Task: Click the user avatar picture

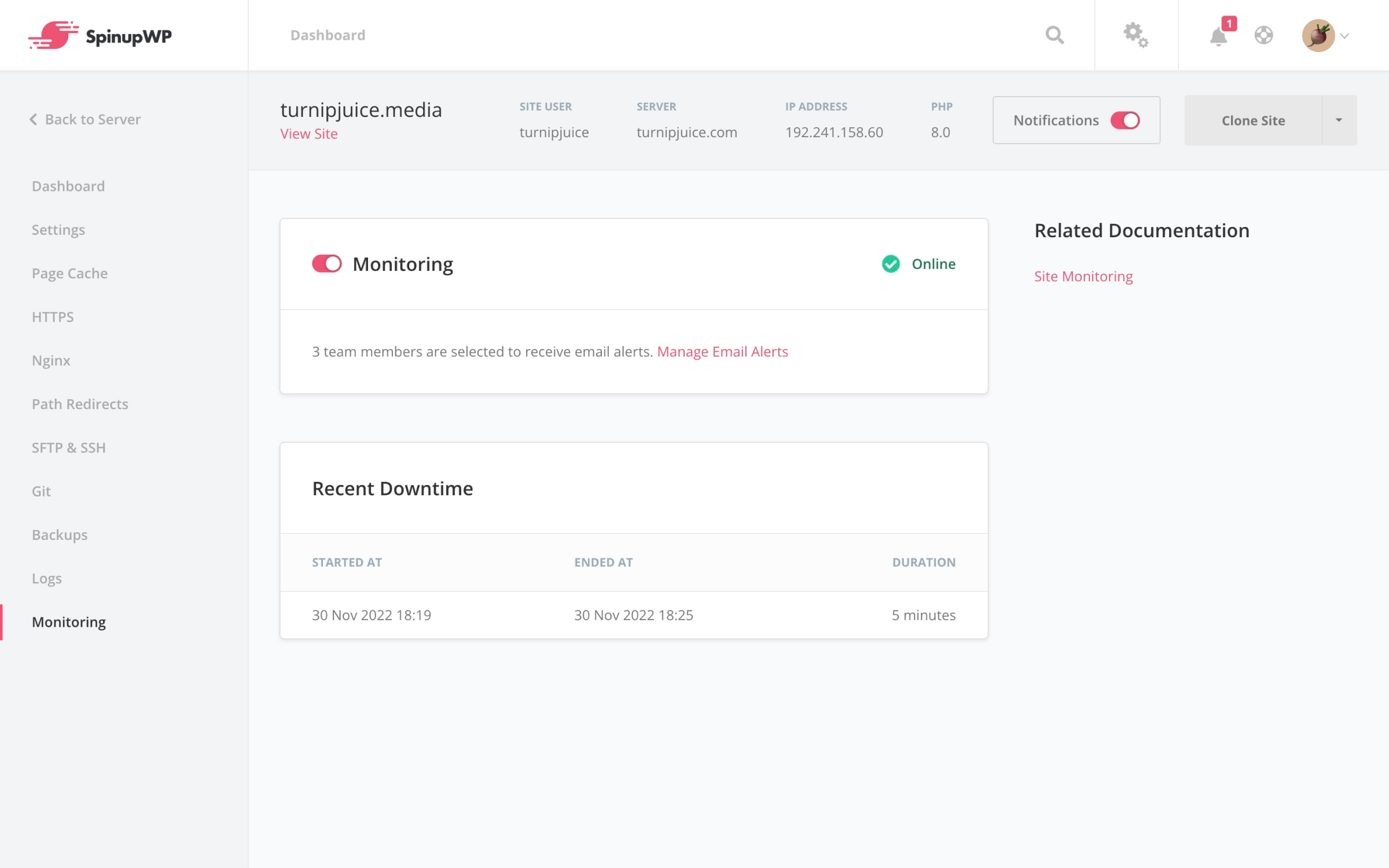Action: tap(1318, 35)
